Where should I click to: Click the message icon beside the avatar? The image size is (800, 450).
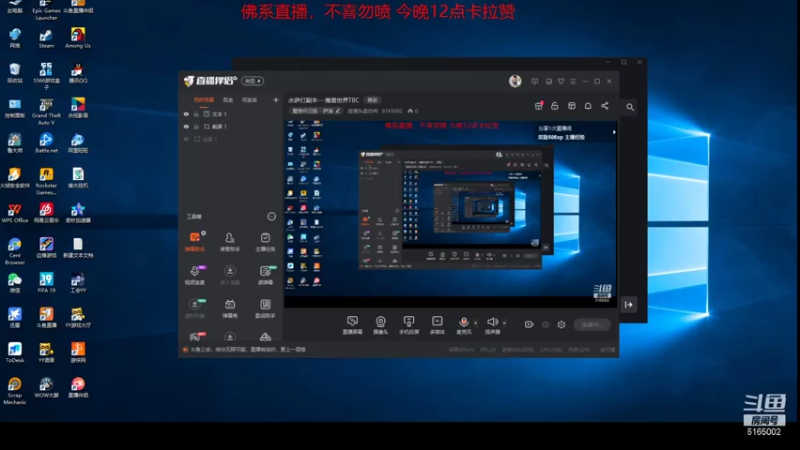click(535, 81)
